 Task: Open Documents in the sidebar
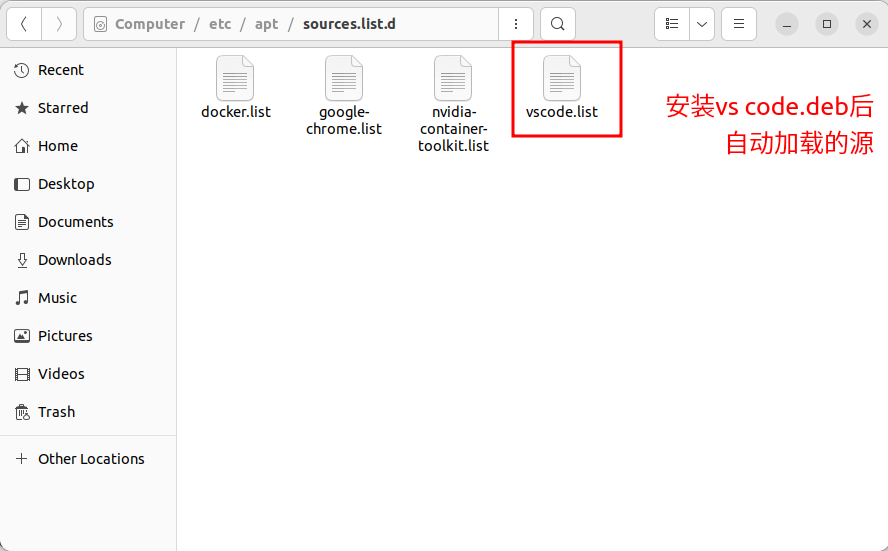click(x=88, y=222)
